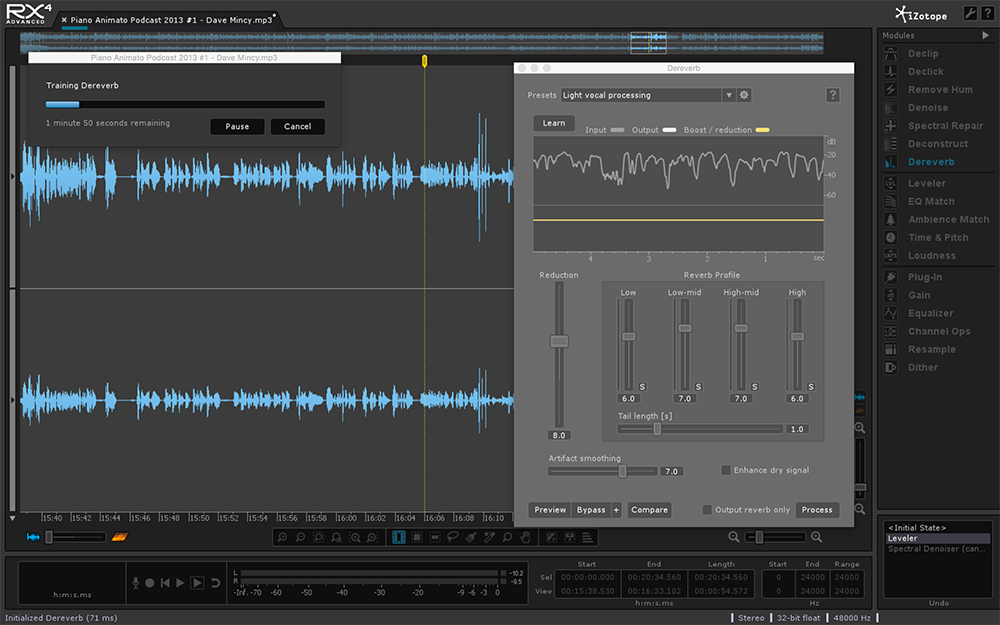Click the Record transport button

[149, 582]
